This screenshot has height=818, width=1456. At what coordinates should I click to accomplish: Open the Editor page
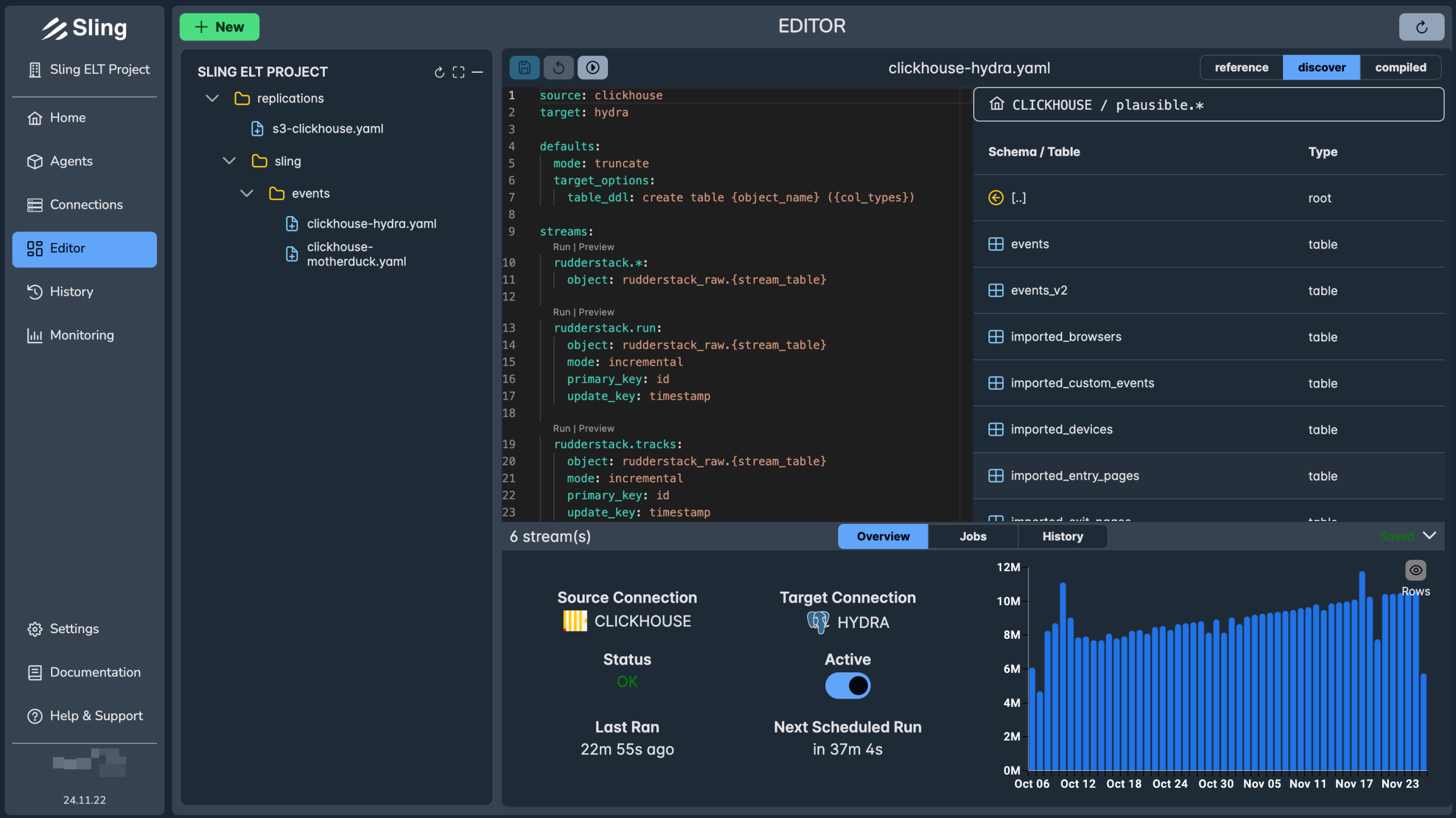[84, 249]
